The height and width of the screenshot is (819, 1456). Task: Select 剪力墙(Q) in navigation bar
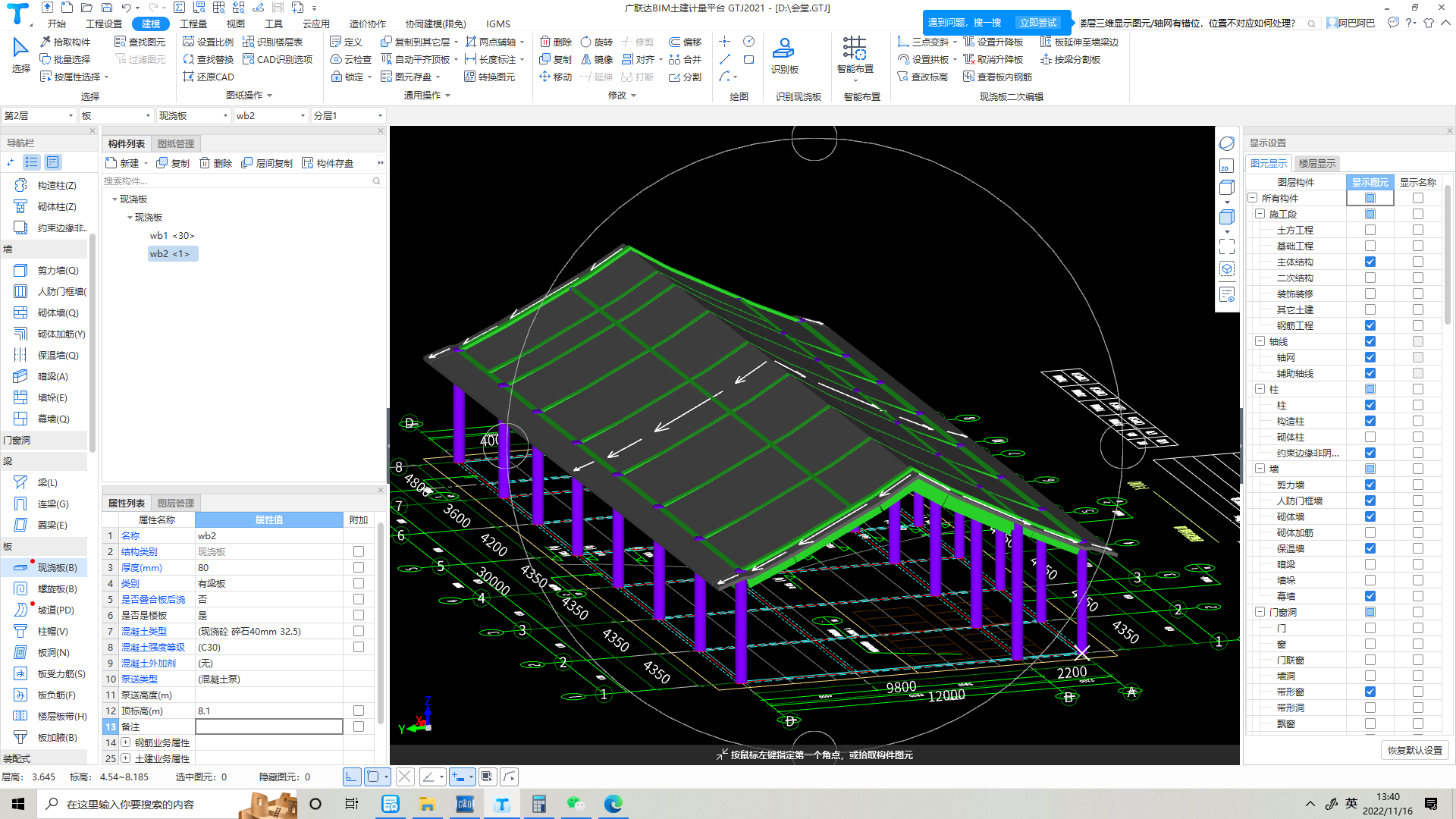point(45,270)
